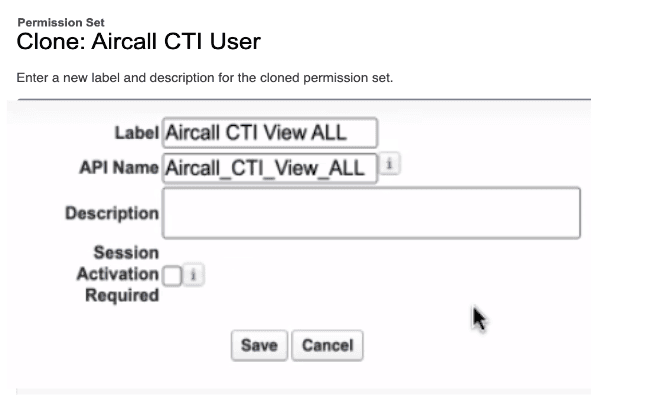The height and width of the screenshot is (402, 648).
Task: Enable the Session Activation Required checkbox
Action: coord(172,275)
